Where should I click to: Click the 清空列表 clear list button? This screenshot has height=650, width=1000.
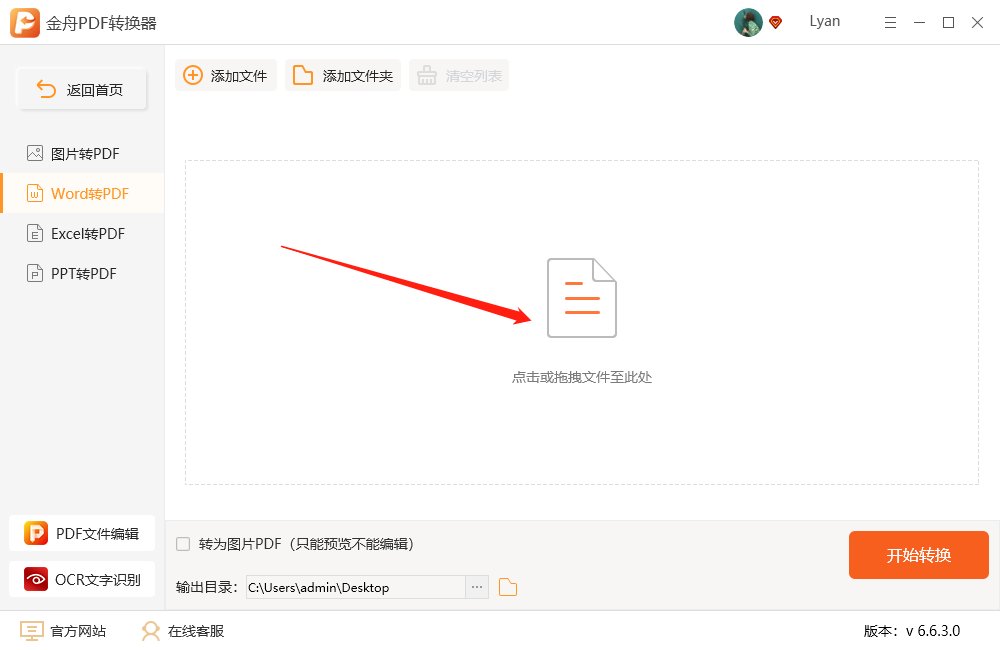(x=458, y=74)
